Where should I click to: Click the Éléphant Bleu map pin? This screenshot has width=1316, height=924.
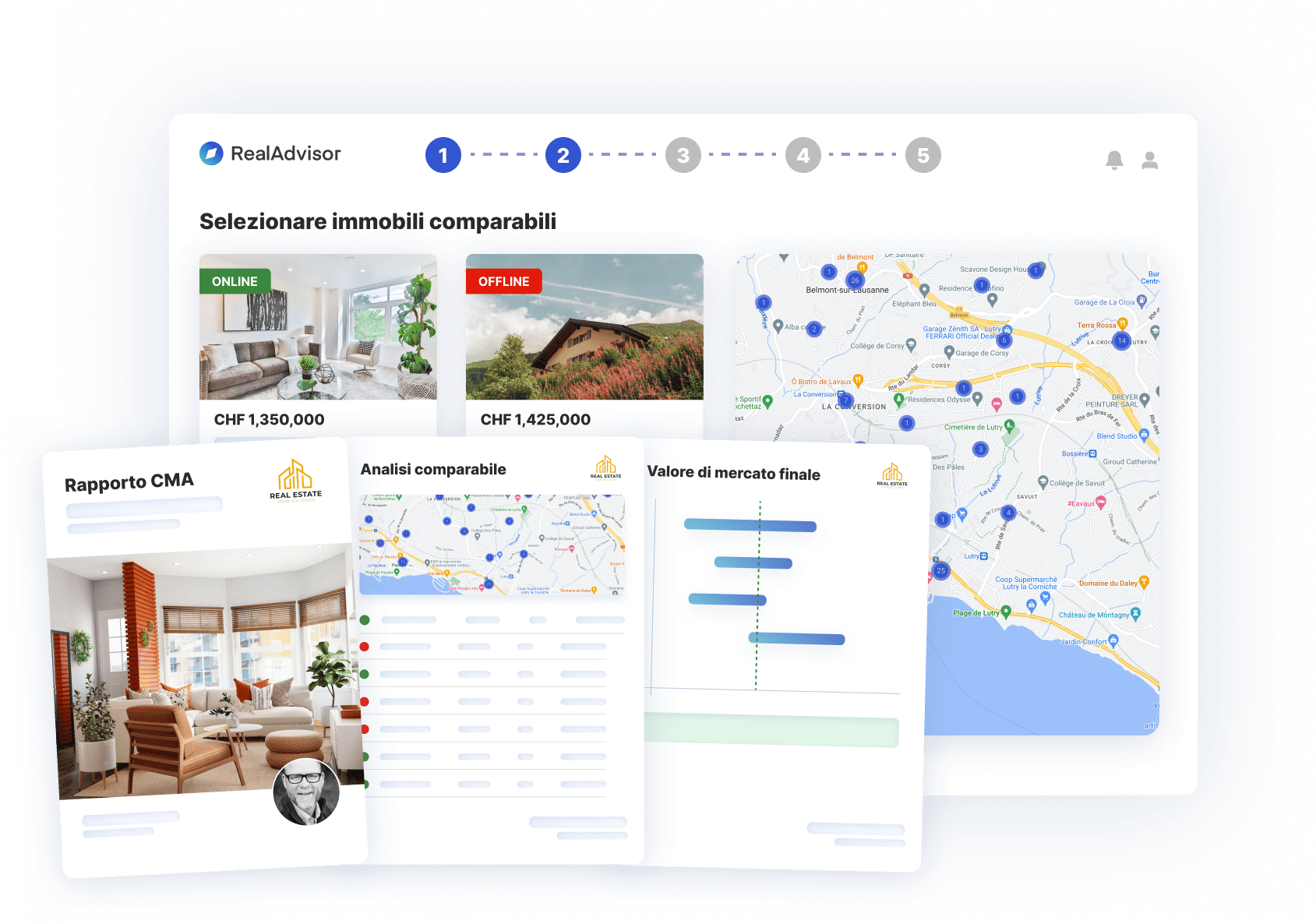coord(924,291)
